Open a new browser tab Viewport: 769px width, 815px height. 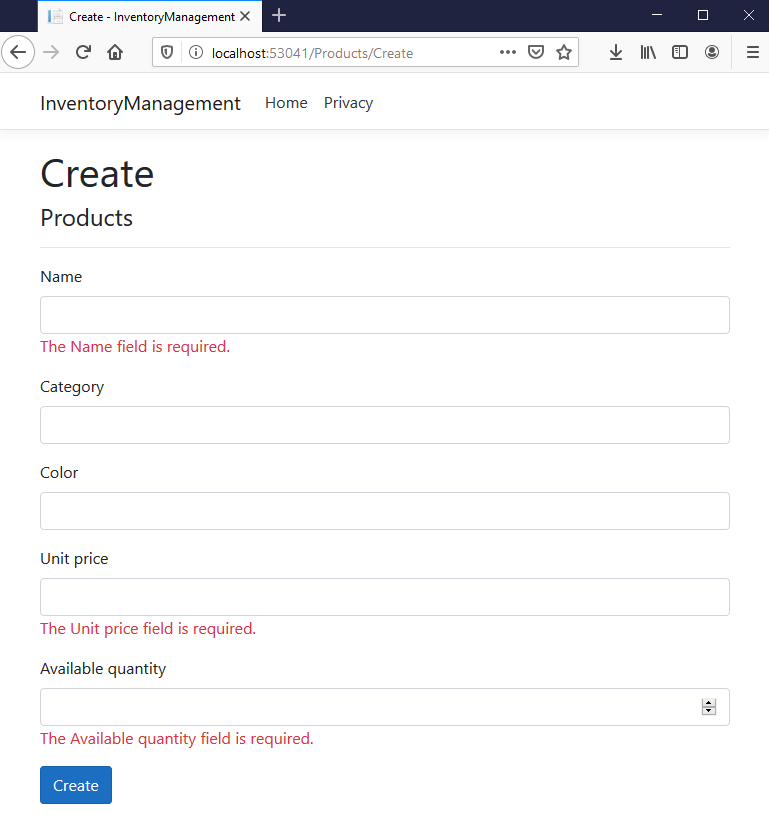(279, 16)
